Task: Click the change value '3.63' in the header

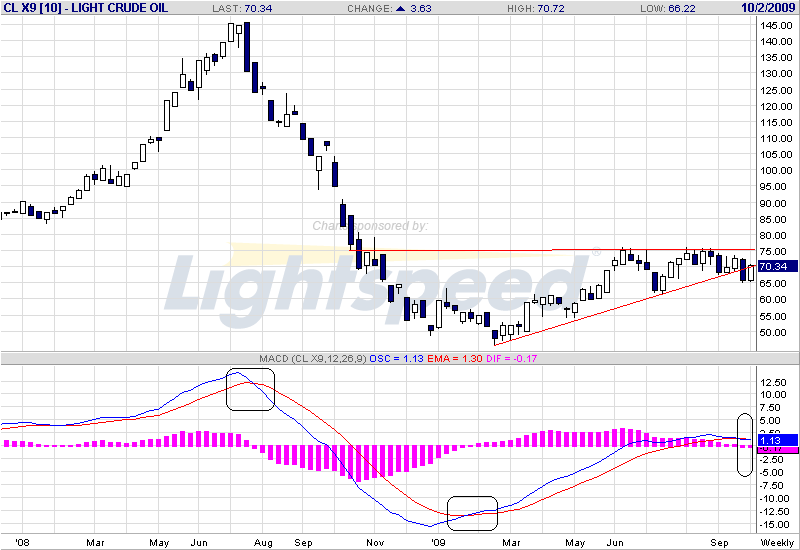Action: click(x=421, y=8)
